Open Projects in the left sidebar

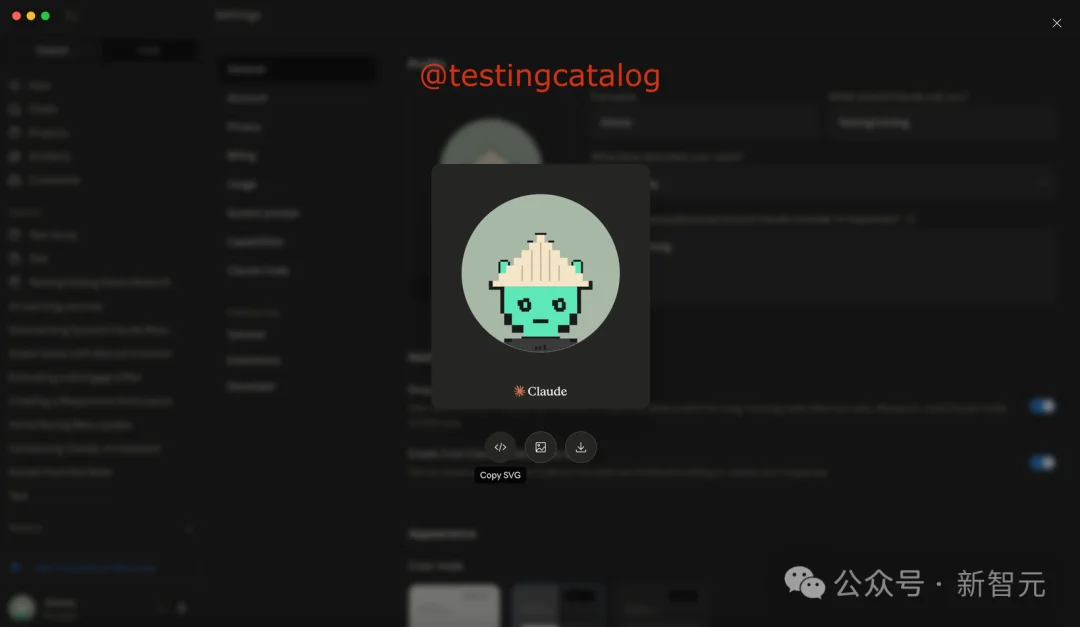[x=47, y=133]
